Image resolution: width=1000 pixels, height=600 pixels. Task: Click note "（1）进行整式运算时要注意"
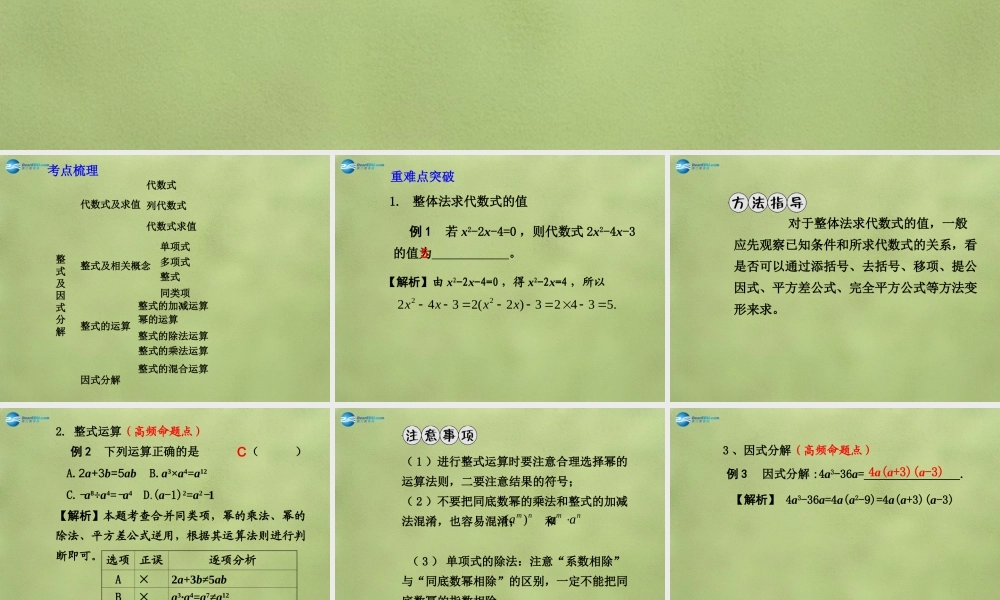click(515, 471)
